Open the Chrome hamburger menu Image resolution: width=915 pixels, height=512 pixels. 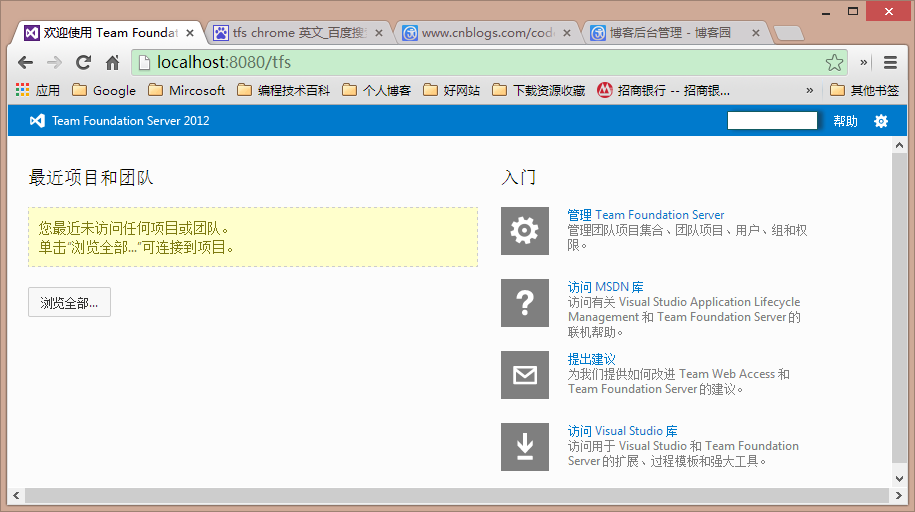point(890,62)
